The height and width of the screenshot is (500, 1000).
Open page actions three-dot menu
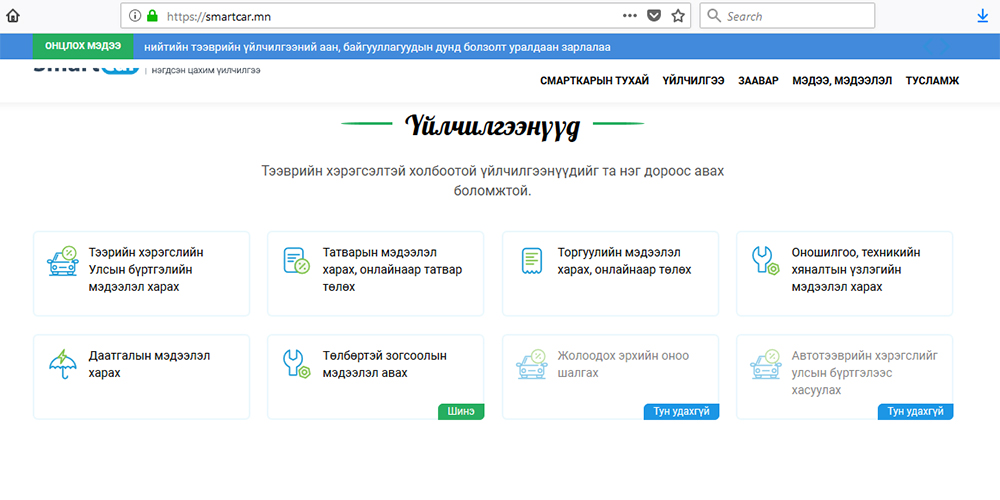629,16
